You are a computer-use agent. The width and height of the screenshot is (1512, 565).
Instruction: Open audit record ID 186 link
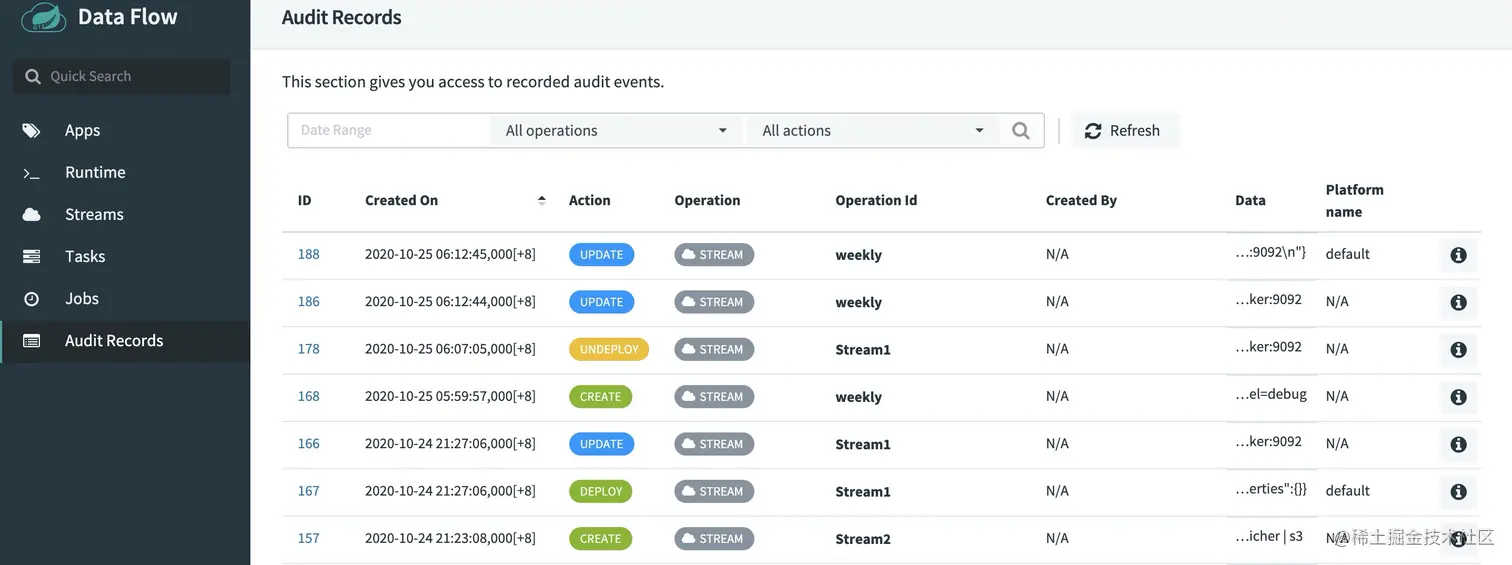(x=309, y=301)
